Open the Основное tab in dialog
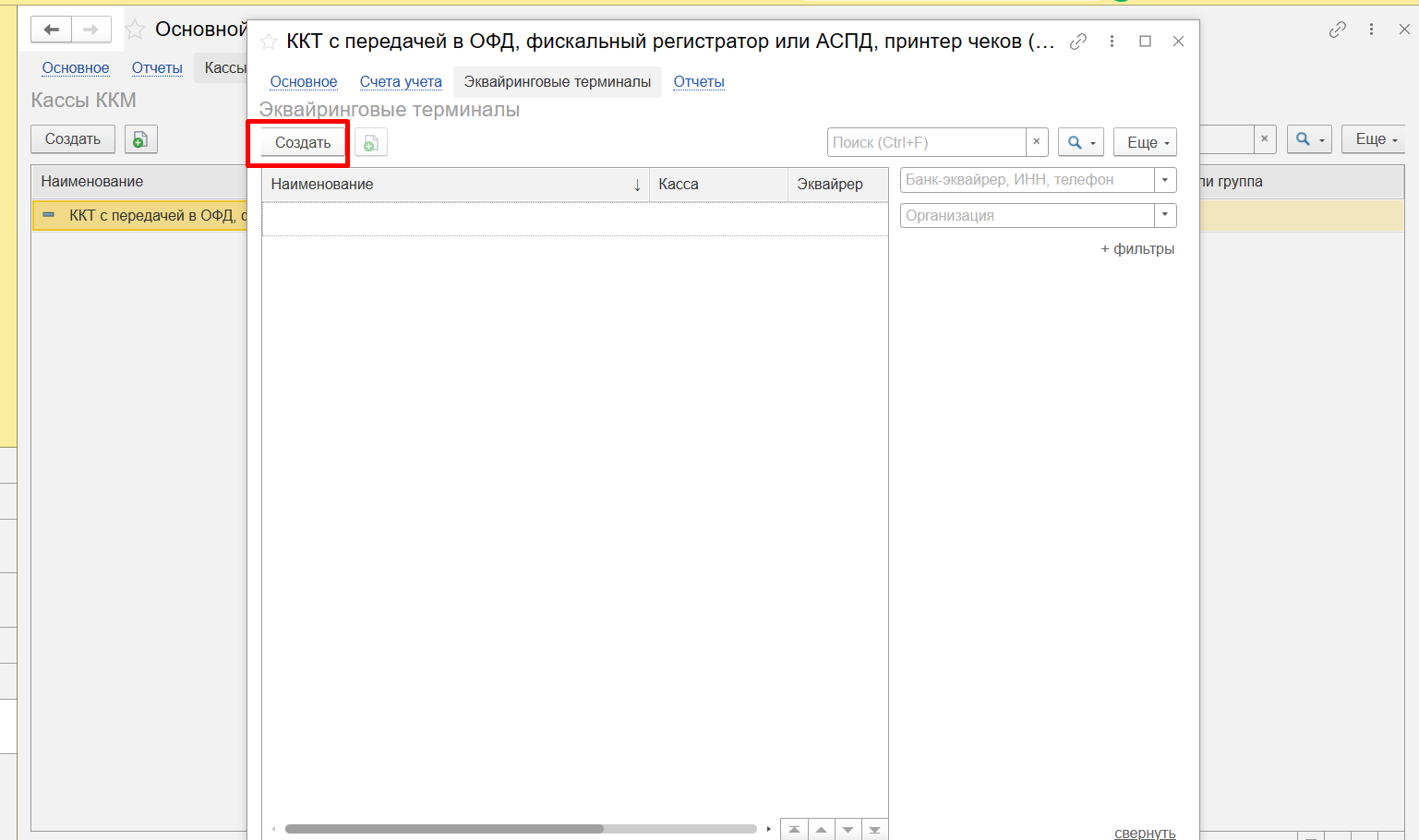 click(303, 81)
